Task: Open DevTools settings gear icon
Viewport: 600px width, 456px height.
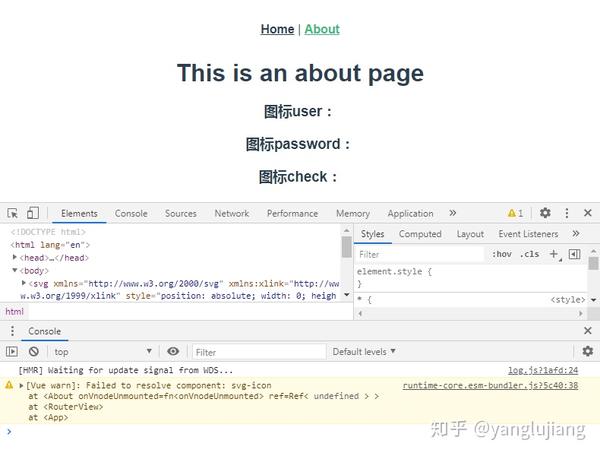Action: 545,213
